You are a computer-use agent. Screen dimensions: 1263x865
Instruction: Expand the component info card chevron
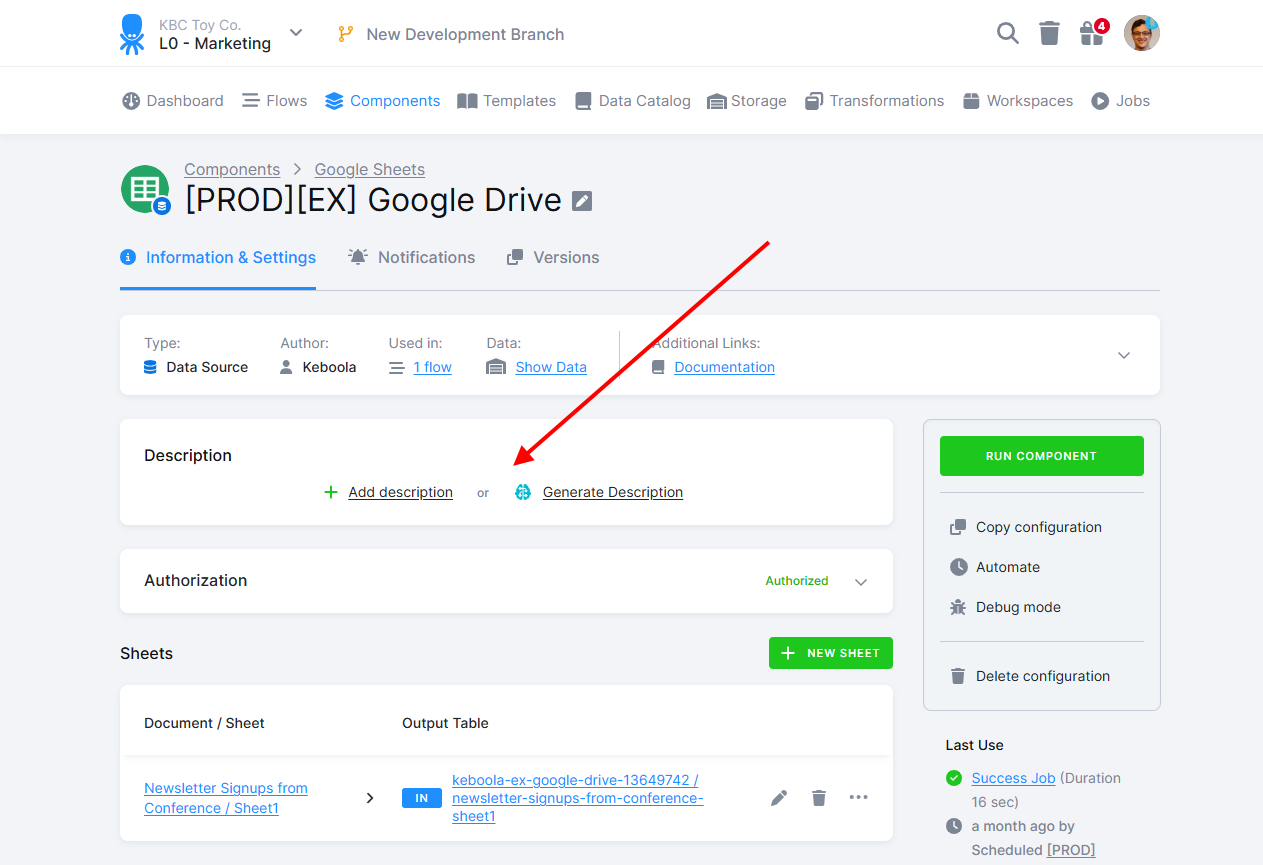[1124, 356]
